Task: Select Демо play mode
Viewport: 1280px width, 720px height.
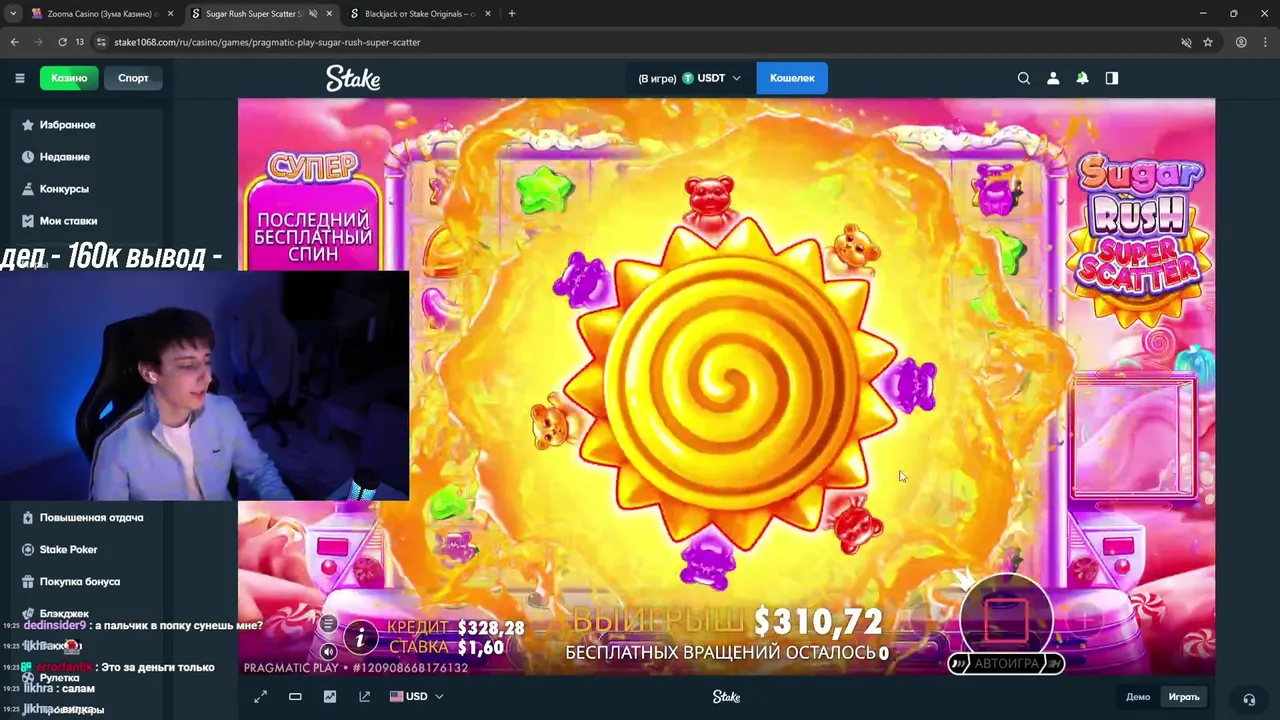Action: 1138,697
